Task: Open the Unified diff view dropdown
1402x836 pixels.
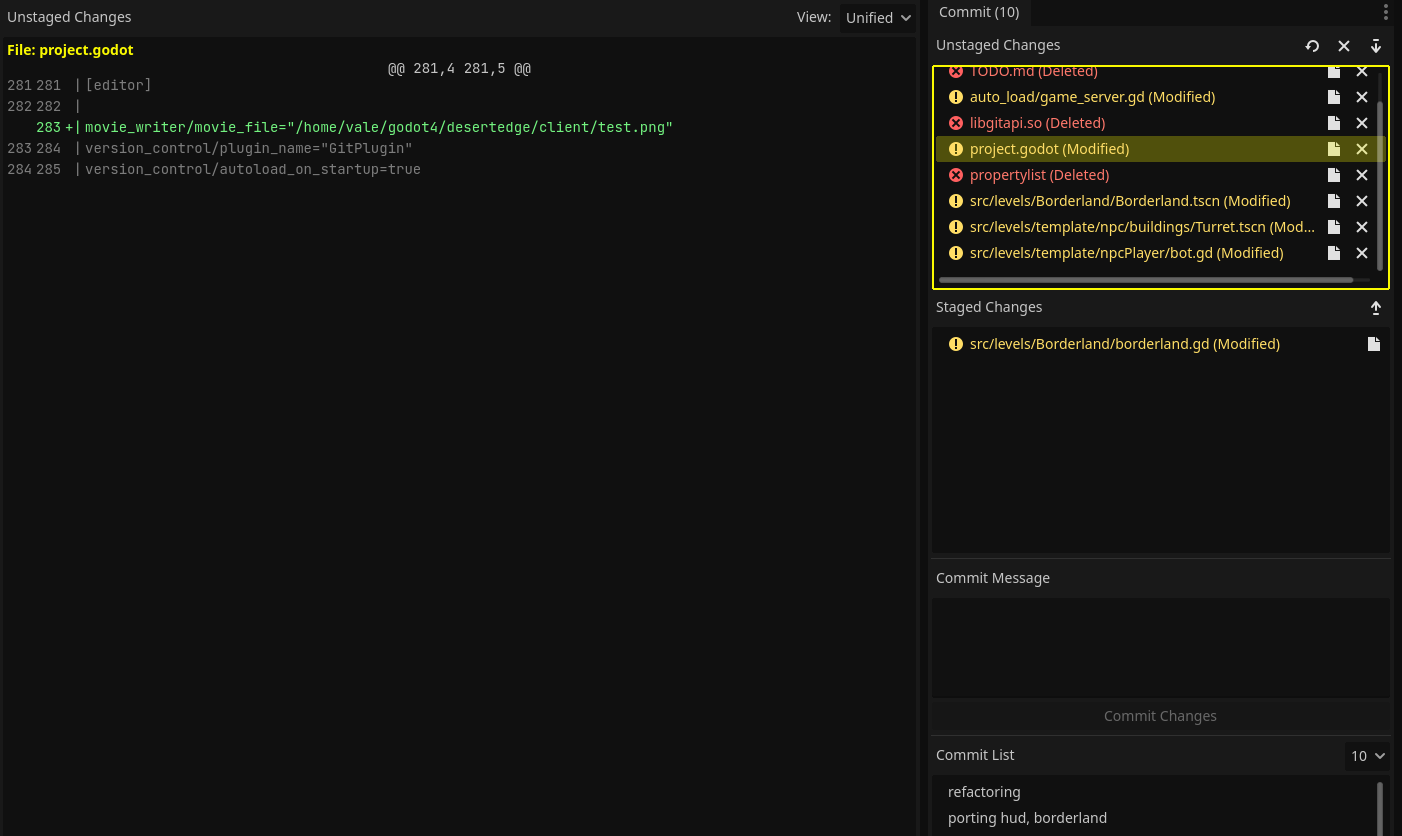Action: (878, 18)
